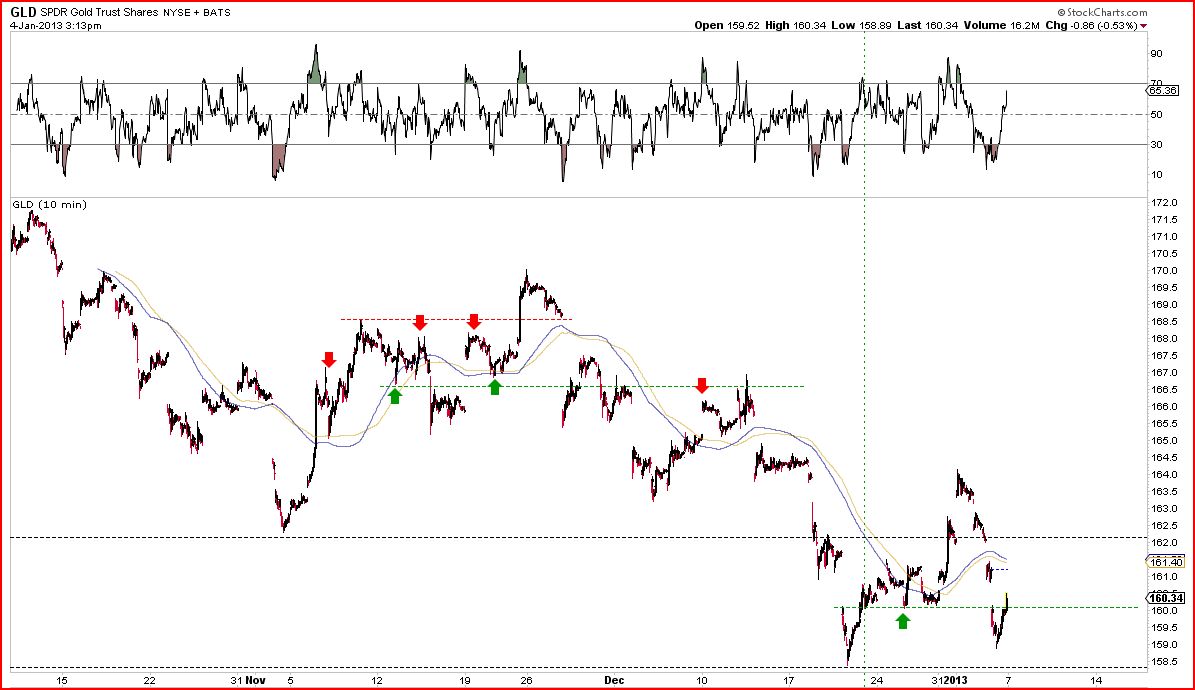Click the green up arrow at the 160.0 support line
This screenshot has width=1195, height=690.
click(903, 621)
